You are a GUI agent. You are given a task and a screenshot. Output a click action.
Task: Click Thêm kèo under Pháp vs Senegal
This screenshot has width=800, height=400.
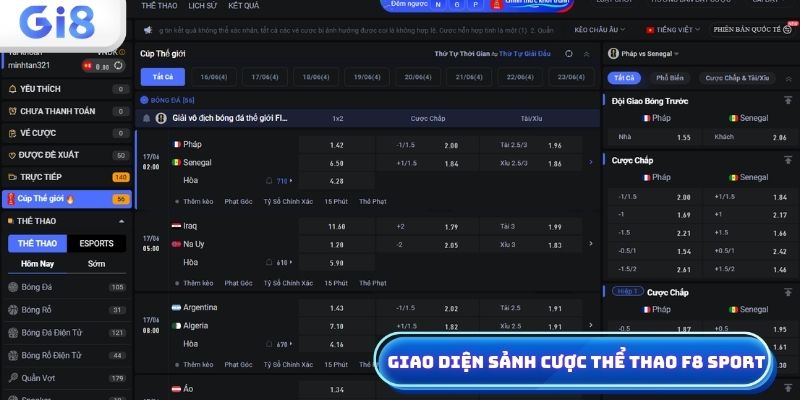click(198, 202)
